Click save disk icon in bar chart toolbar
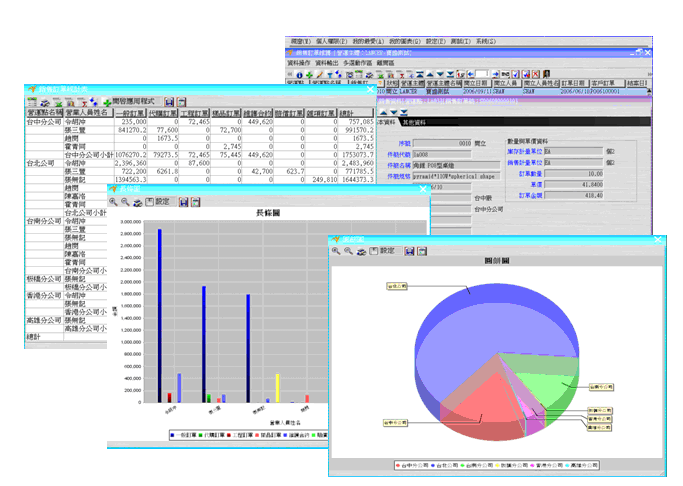Image resolution: width=683 pixels, height=486 pixels. pyautogui.click(x=183, y=201)
